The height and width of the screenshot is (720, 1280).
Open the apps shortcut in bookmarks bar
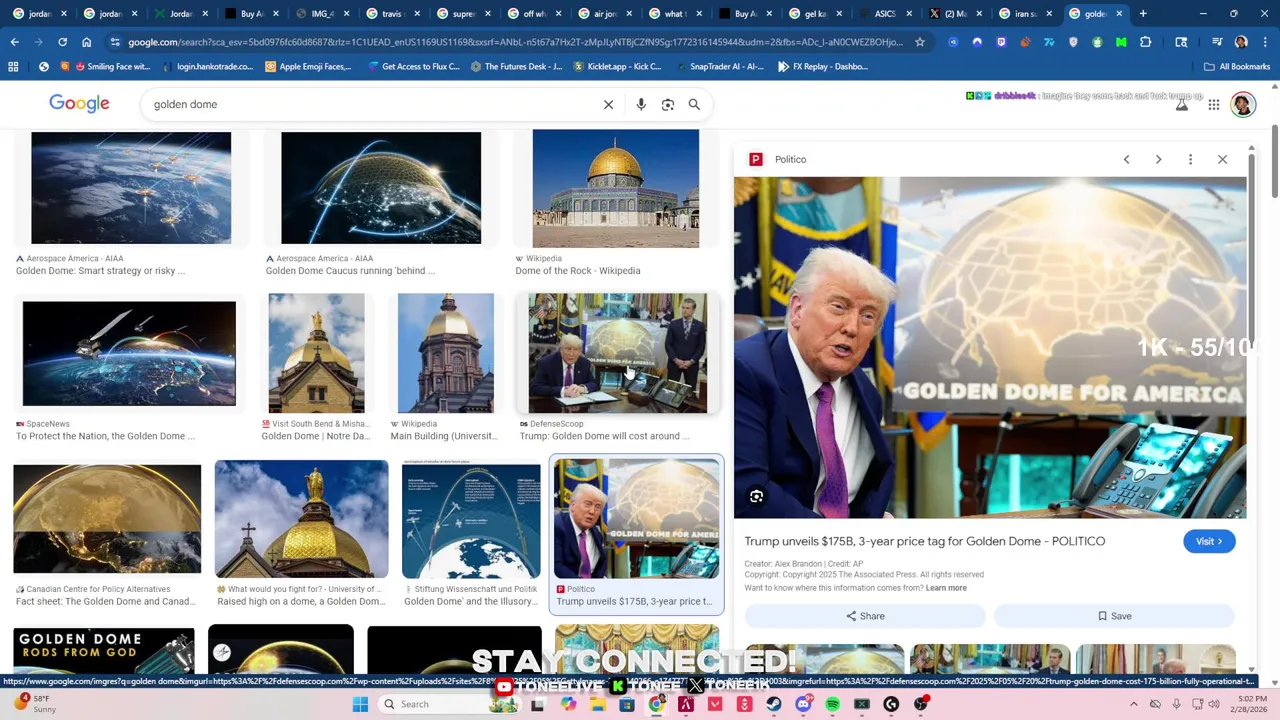13,66
